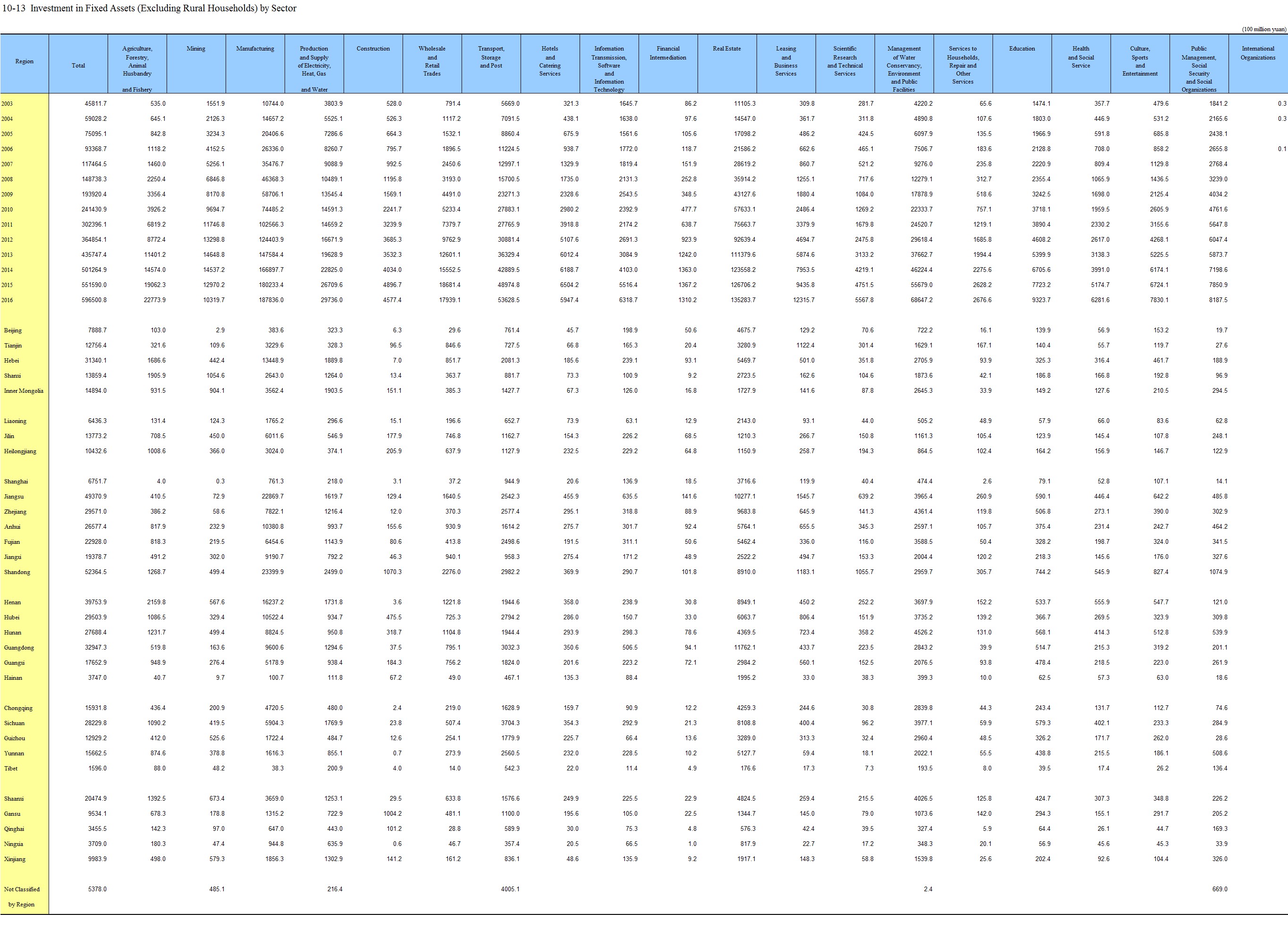The image size is (1288, 930).
Task: Select Hubei construction value 475.5
Action: pyautogui.click(x=394, y=617)
